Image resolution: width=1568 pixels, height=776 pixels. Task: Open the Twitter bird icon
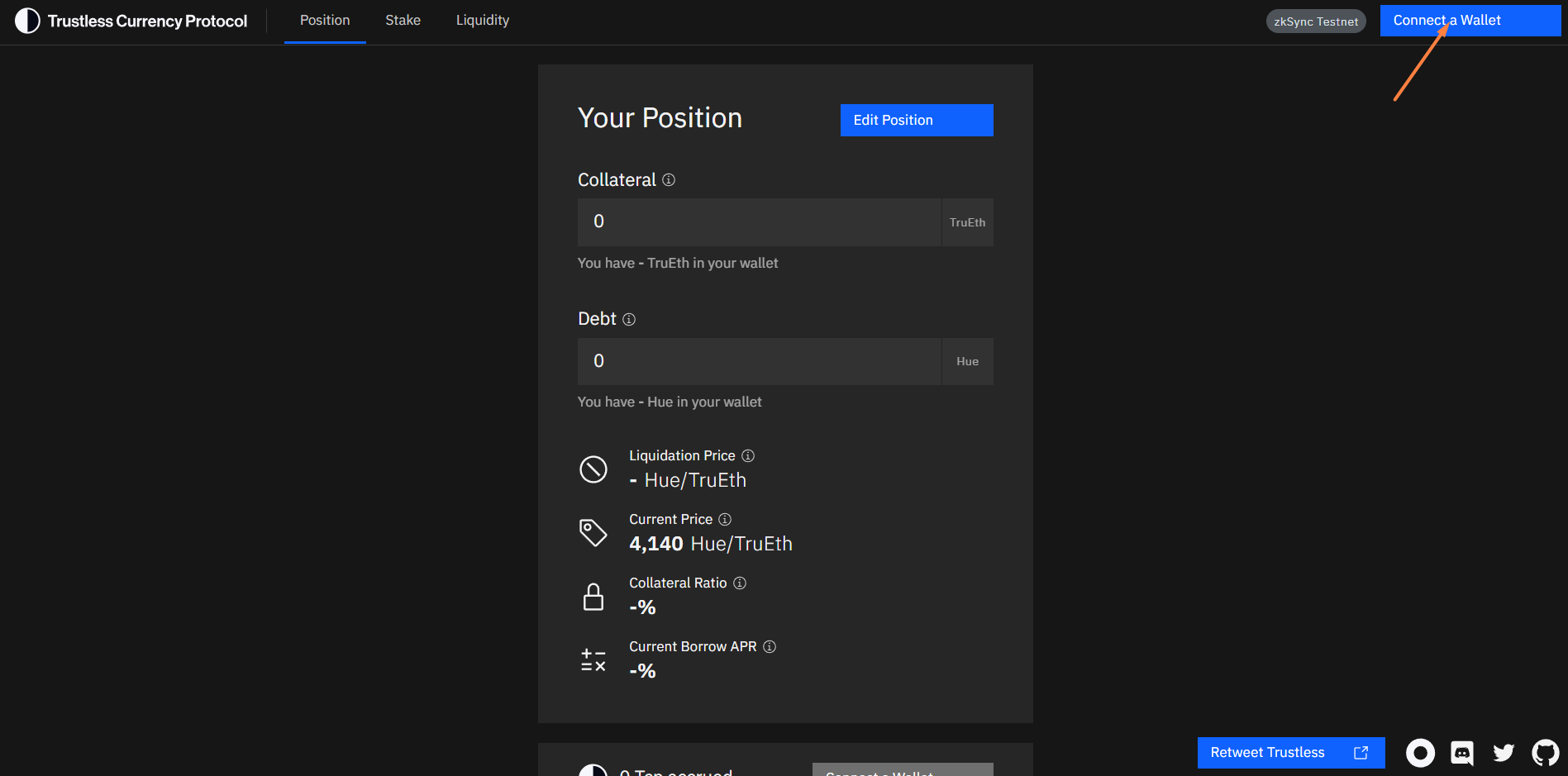coord(1504,753)
